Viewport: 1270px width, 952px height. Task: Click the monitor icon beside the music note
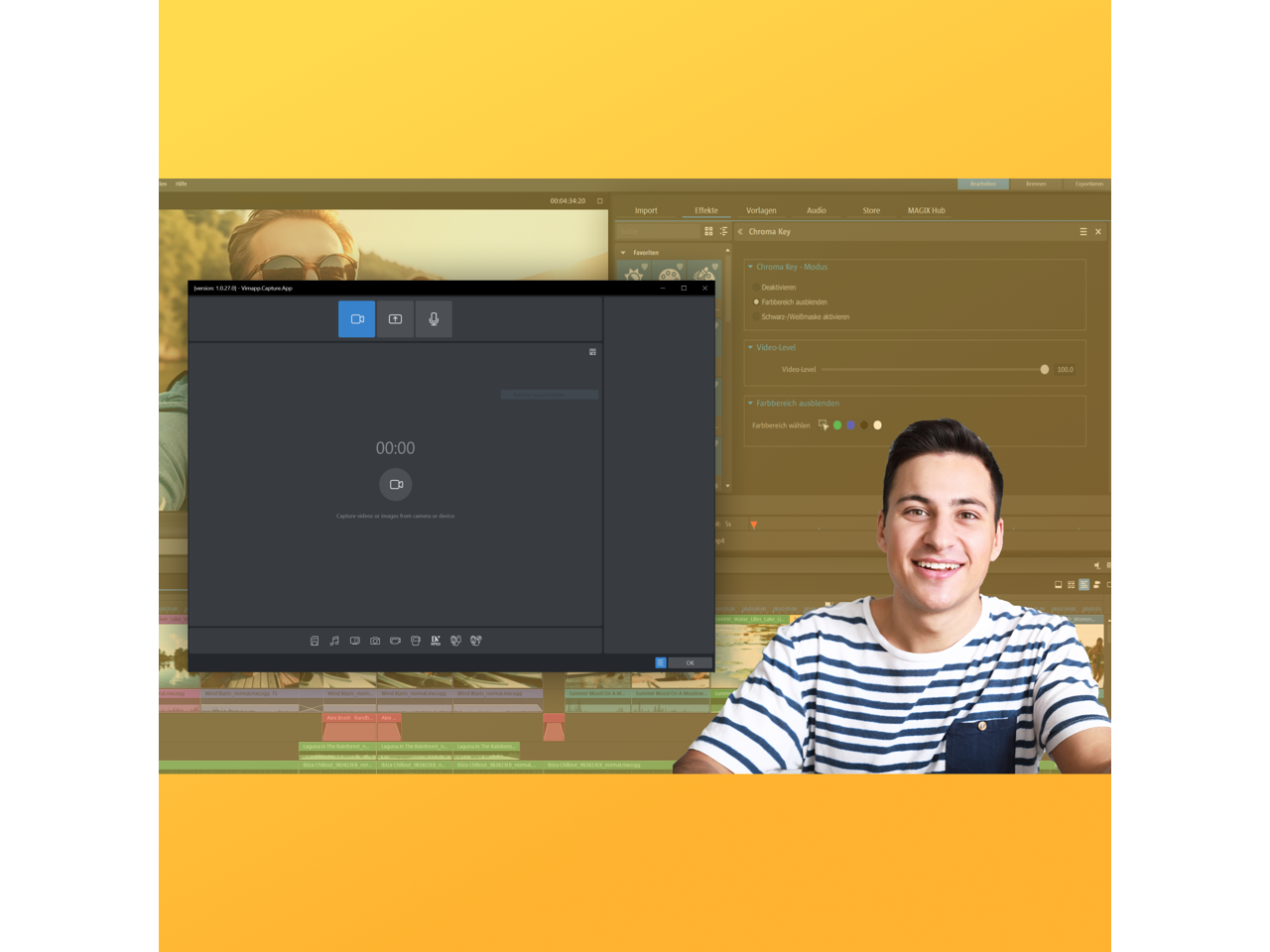point(355,641)
